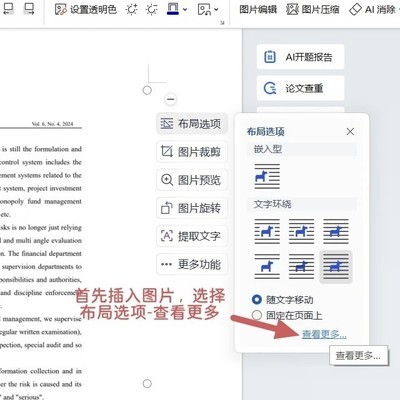This screenshot has height=400, width=400.
Task: Open 图片编辑 picture editing
Action: (x=258, y=9)
